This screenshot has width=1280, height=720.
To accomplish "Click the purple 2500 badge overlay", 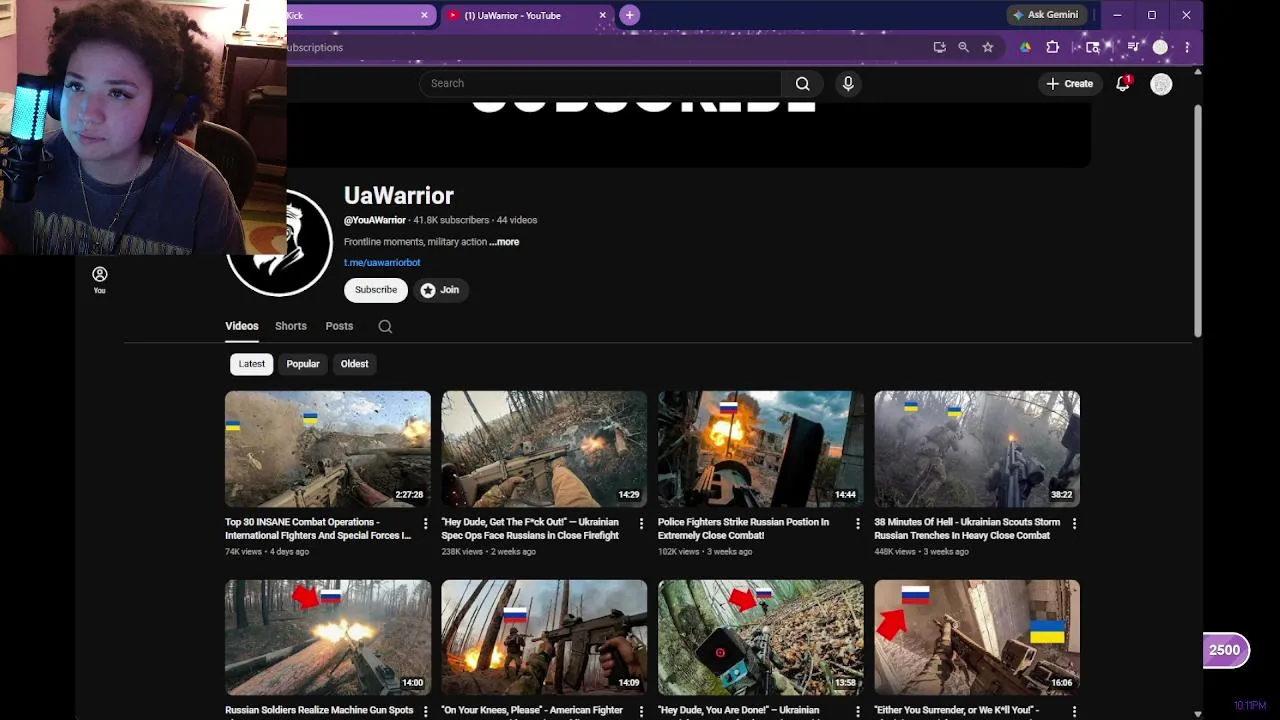I will point(1226,650).
